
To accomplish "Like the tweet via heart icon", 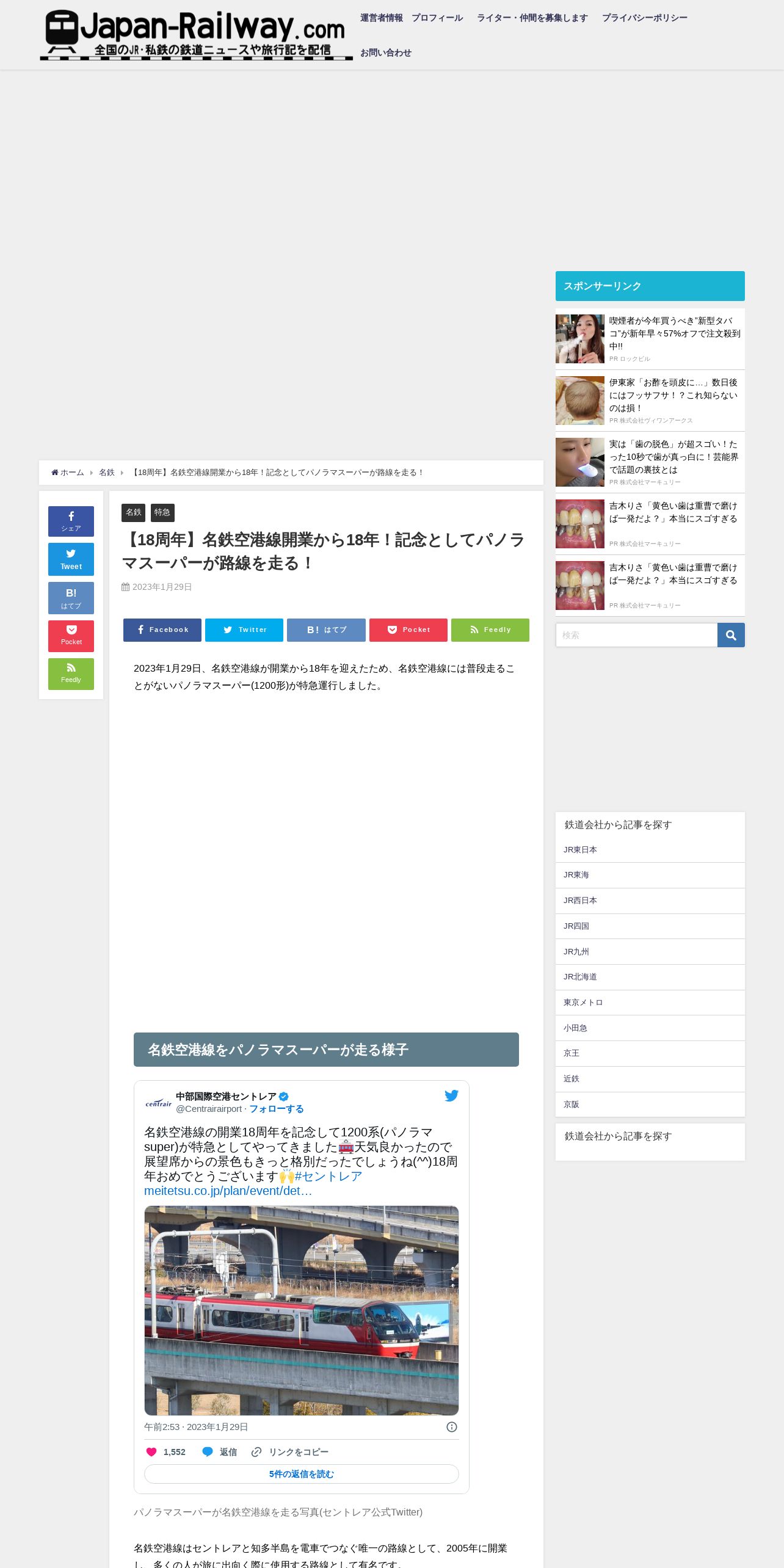I will [152, 1452].
